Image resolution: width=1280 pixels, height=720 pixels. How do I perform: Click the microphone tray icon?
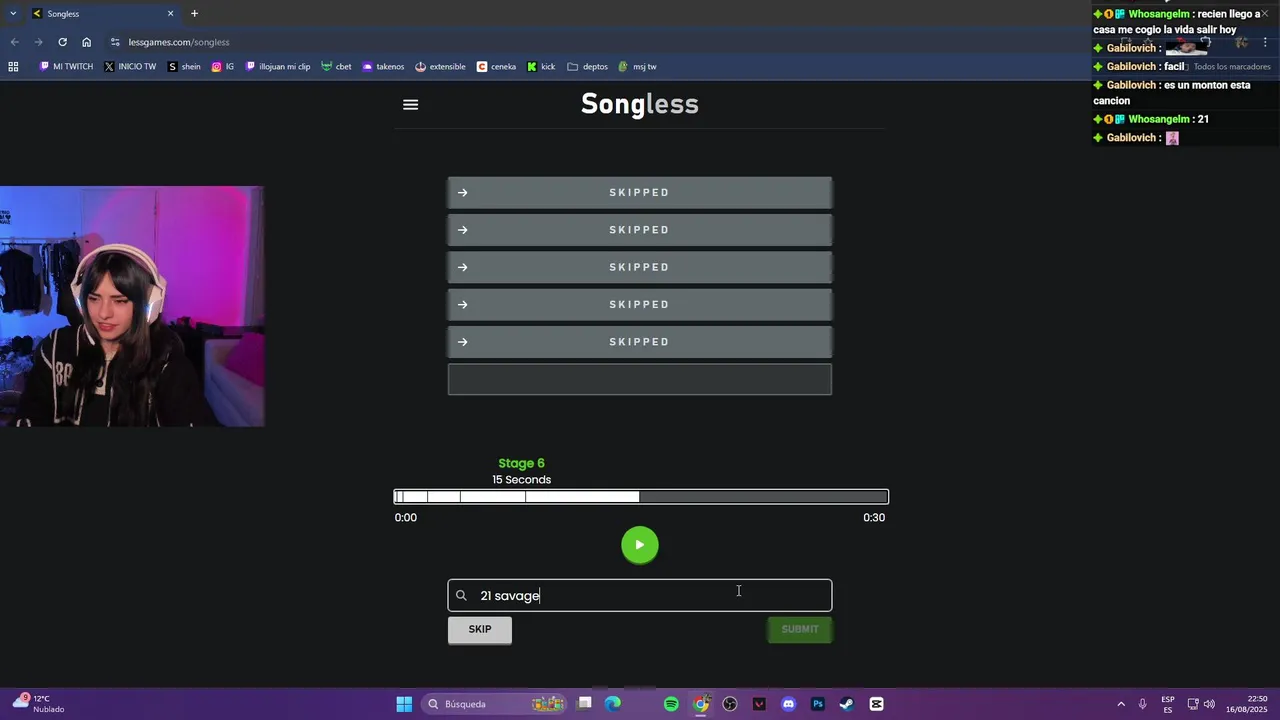coord(1142,704)
